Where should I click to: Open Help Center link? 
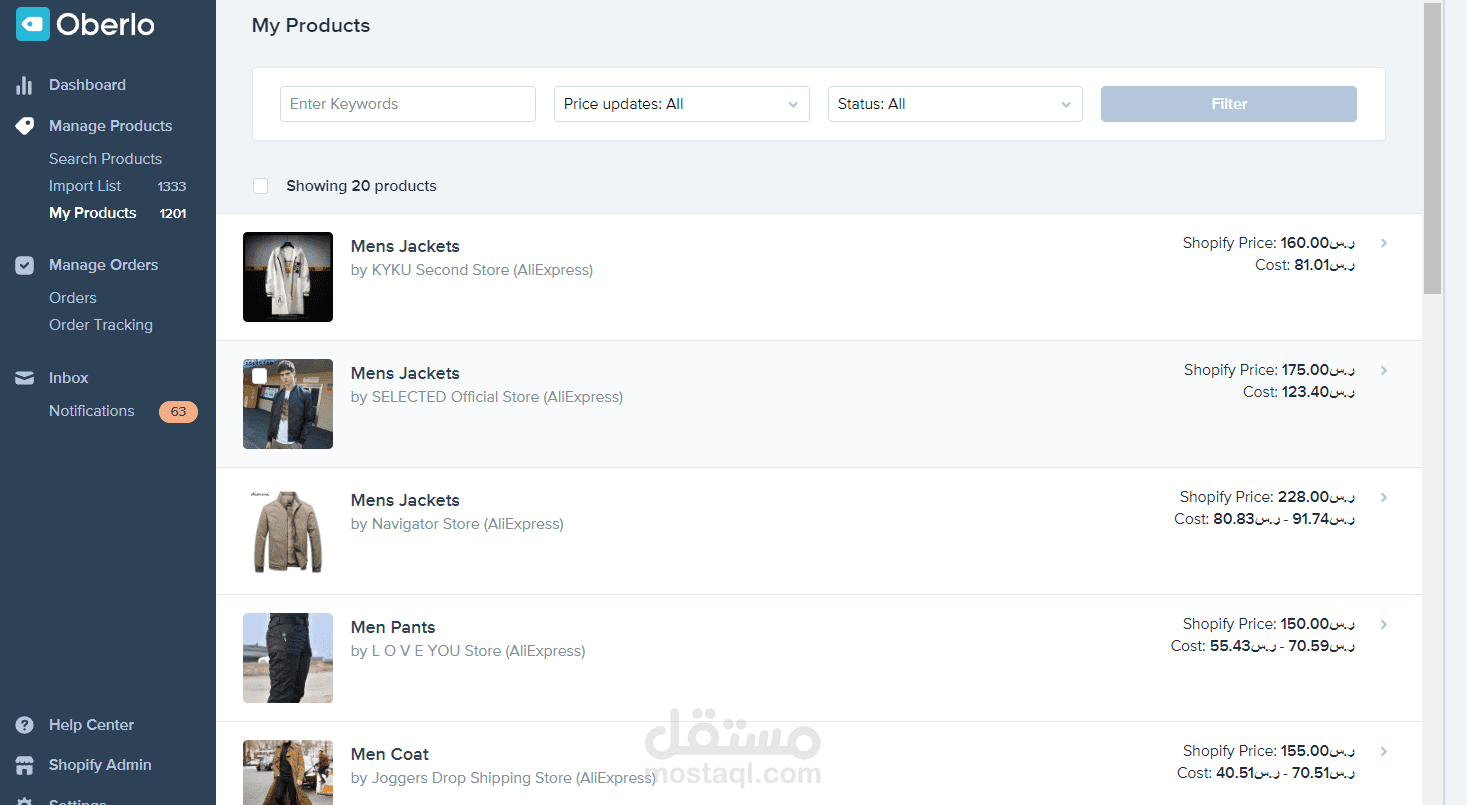[91, 725]
